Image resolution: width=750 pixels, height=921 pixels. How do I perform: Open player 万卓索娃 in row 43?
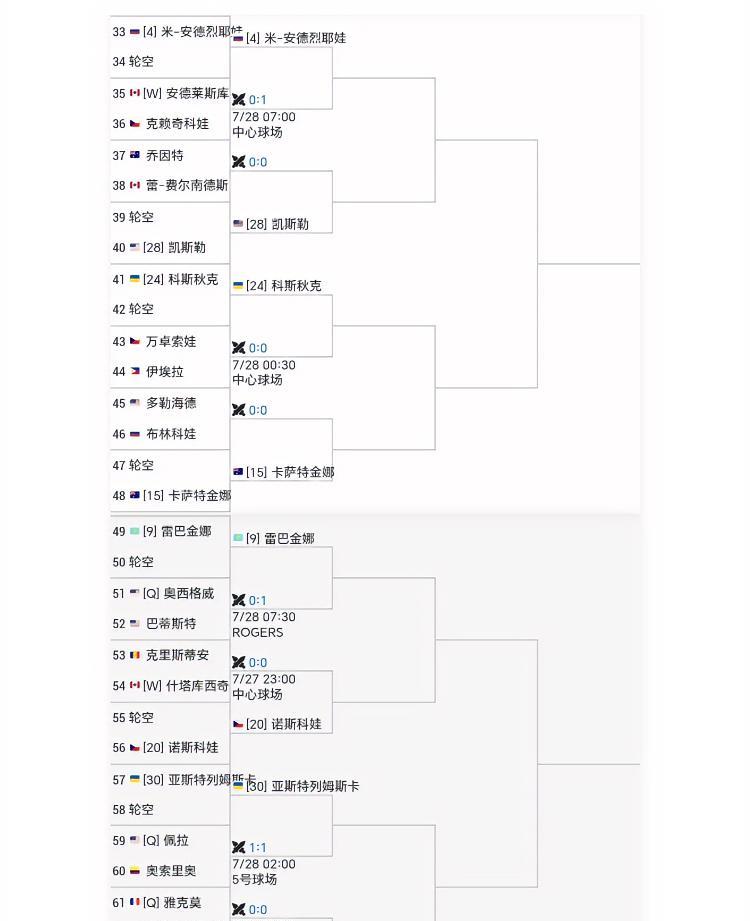(x=171, y=342)
